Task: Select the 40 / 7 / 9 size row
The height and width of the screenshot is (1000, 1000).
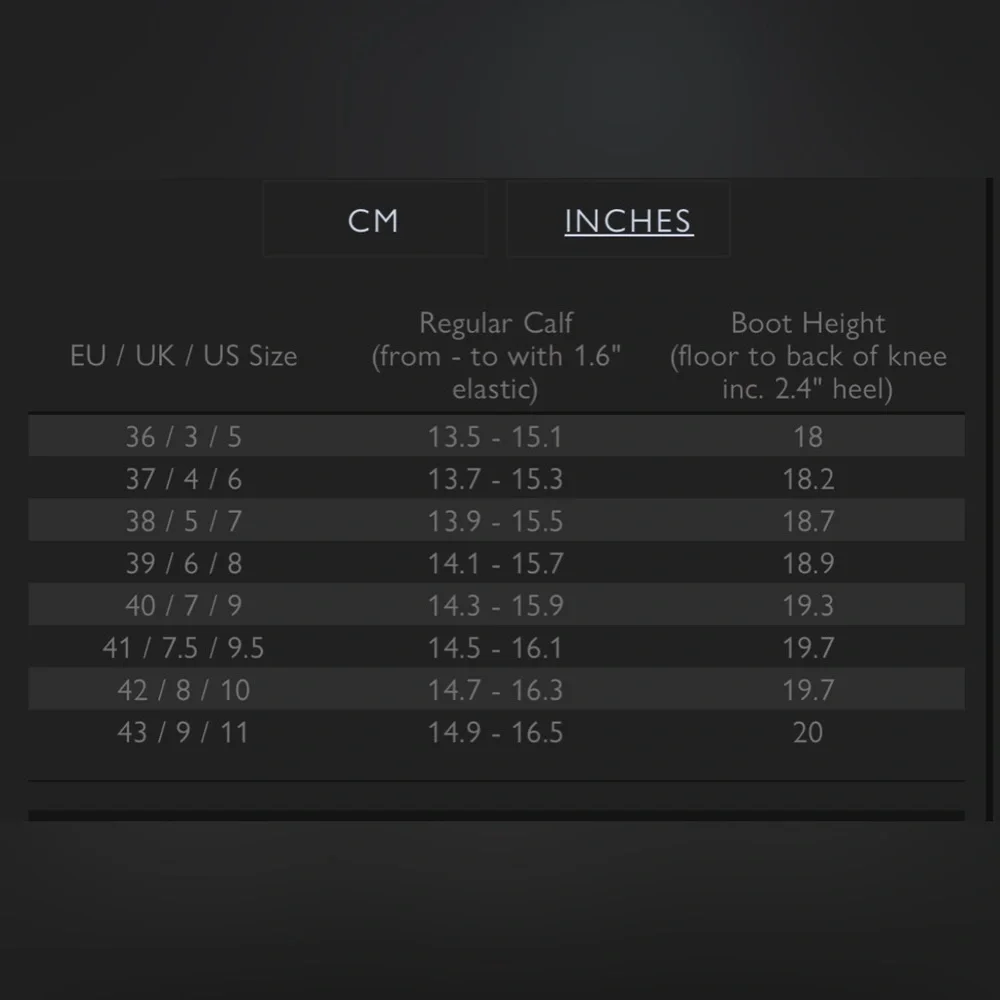Action: click(x=184, y=605)
